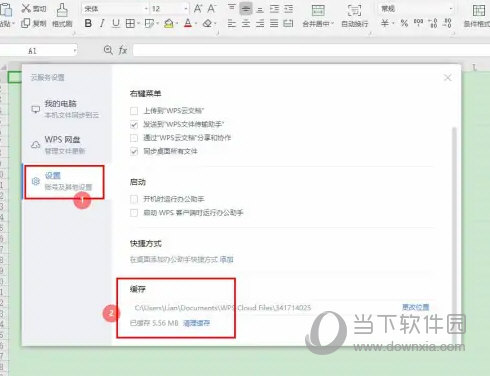
Task: Click the Conditional Formatting table icon
Action: (x=479, y=10)
